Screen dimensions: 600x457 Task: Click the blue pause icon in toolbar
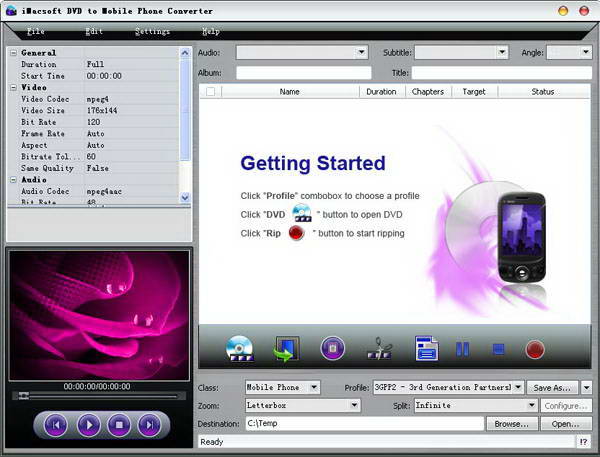click(x=463, y=349)
